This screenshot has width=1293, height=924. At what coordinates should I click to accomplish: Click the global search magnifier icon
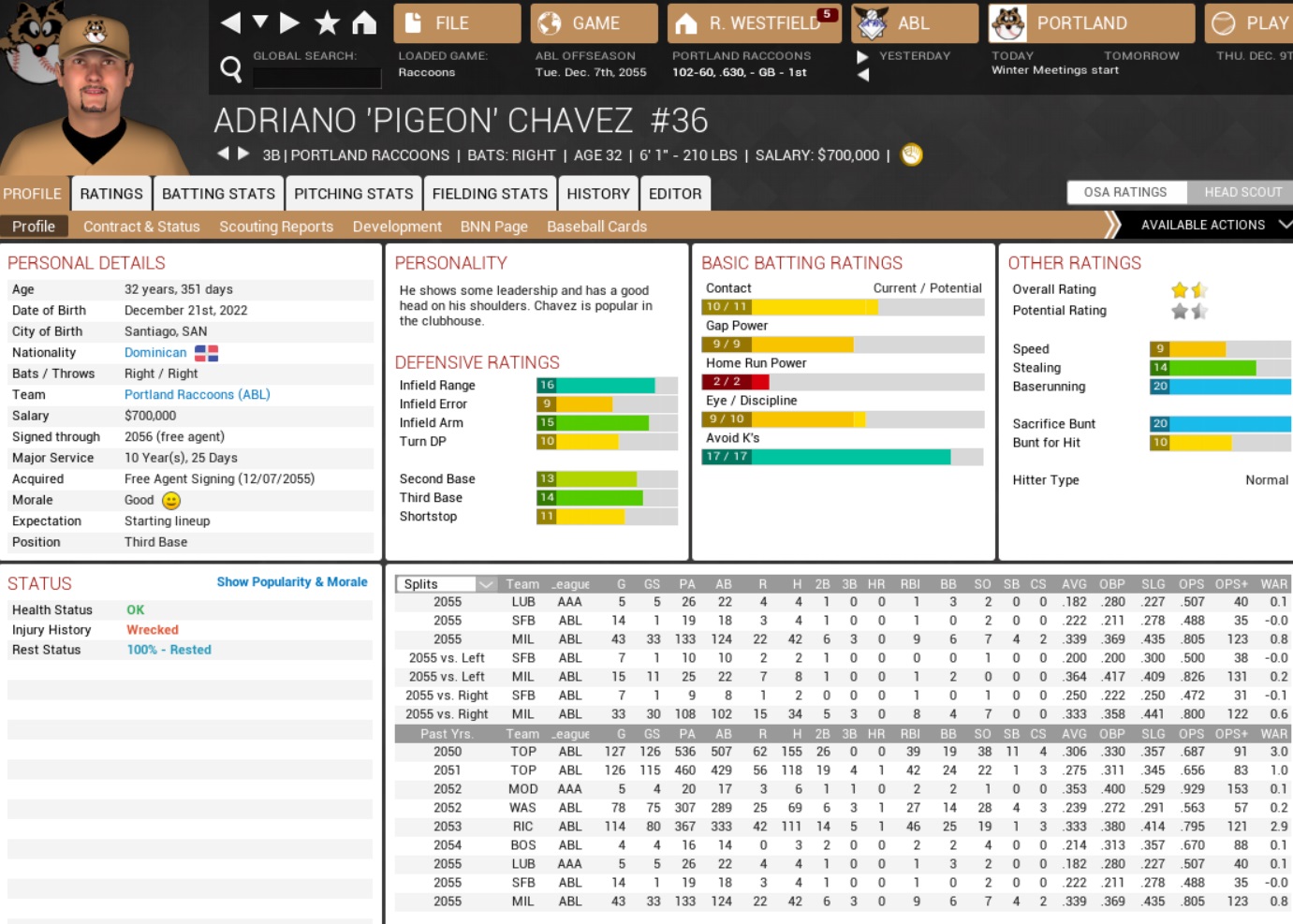[x=230, y=68]
